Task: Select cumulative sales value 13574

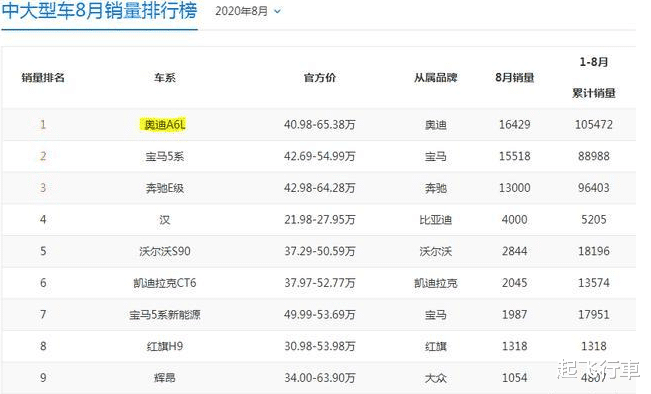Action: coord(594,283)
